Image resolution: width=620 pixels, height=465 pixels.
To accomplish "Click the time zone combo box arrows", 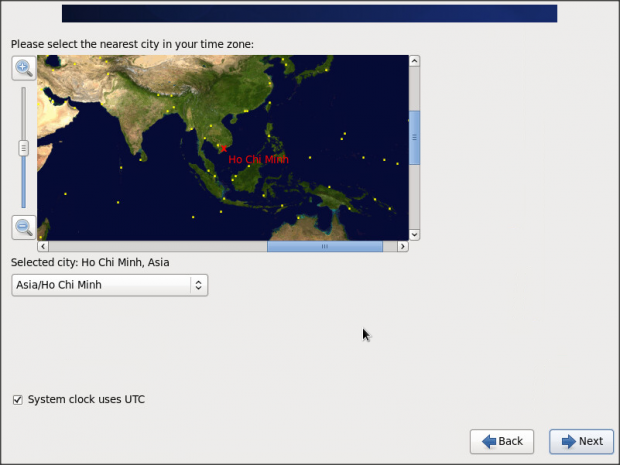I will point(198,285).
